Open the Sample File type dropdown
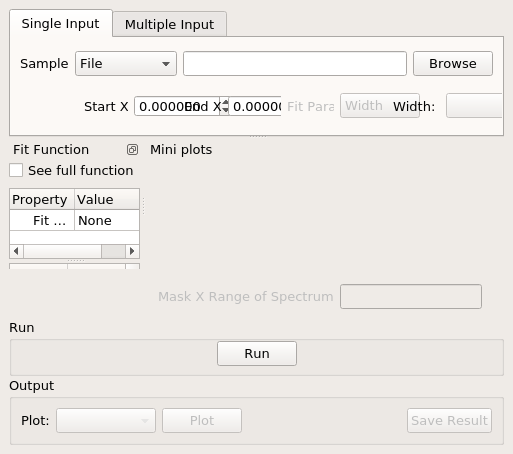This screenshot has height=454, width=513. coord(126,63)
